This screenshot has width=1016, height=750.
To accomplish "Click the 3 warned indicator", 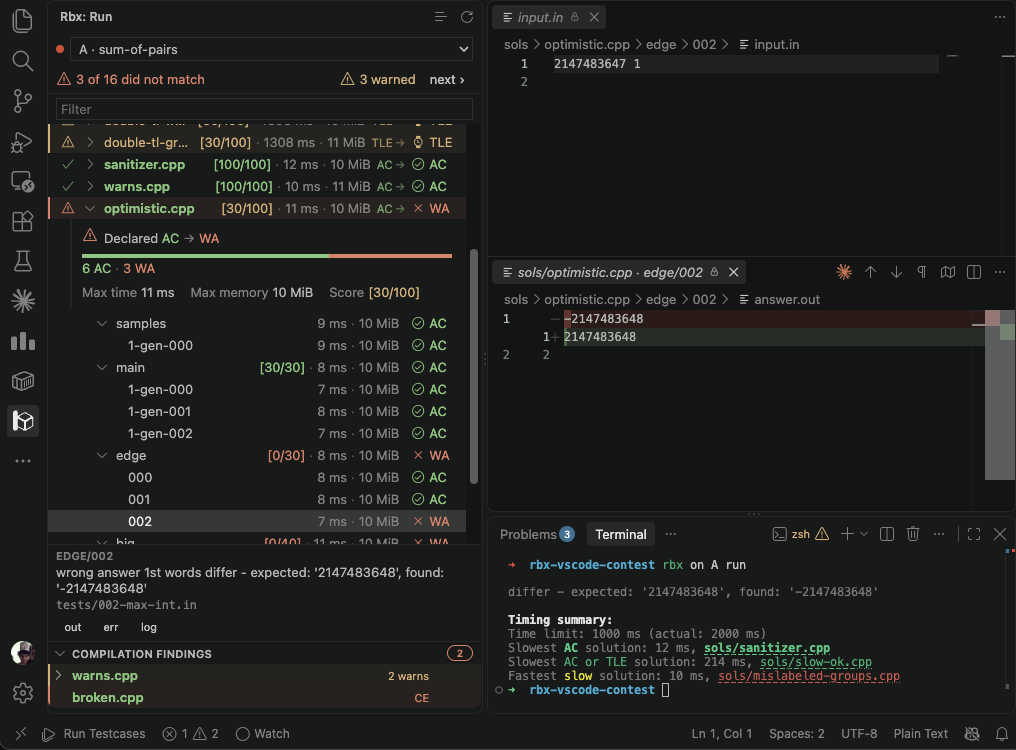I will tap(378, 80).
